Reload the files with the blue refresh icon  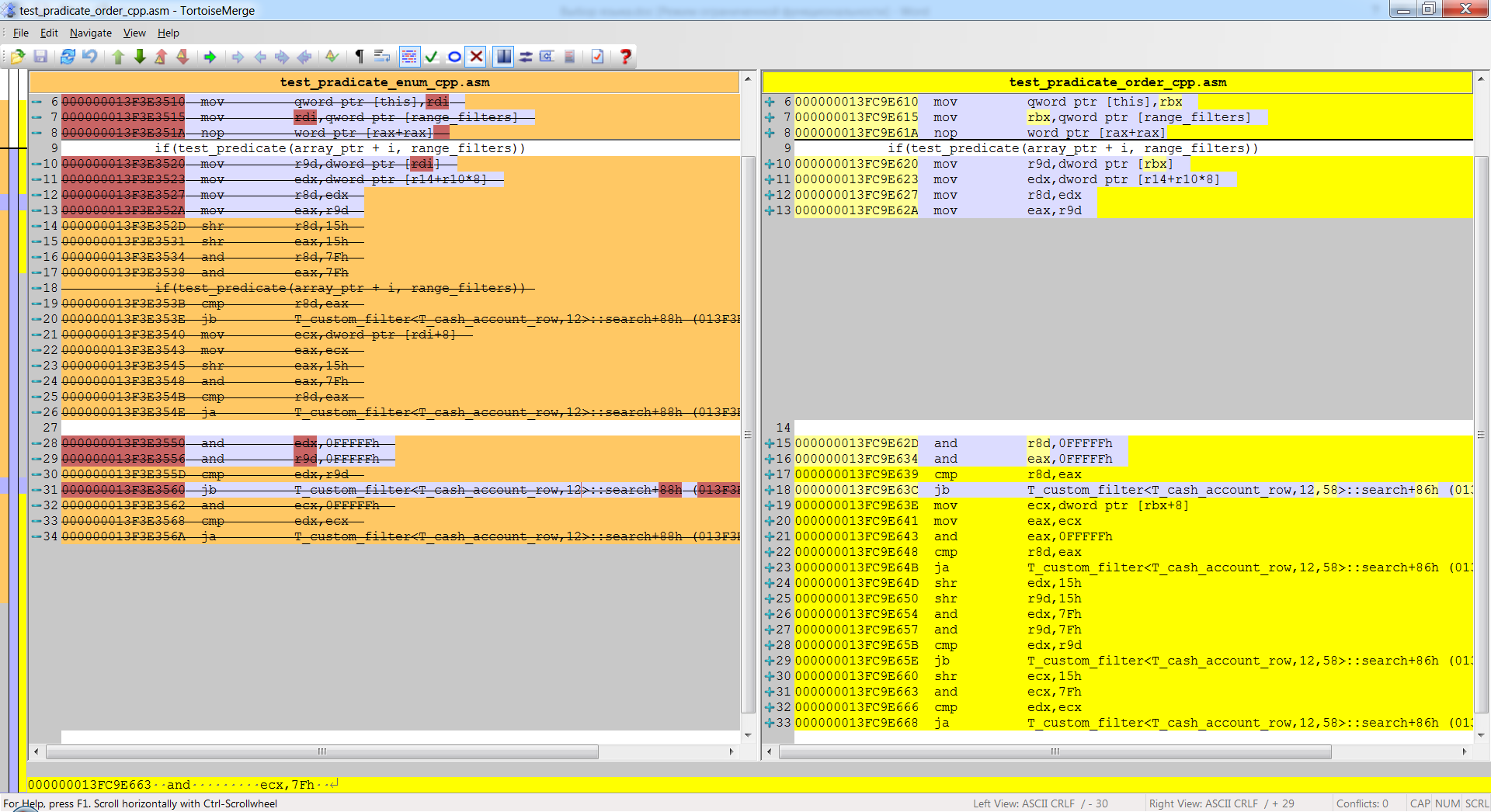tap(68, 56)
